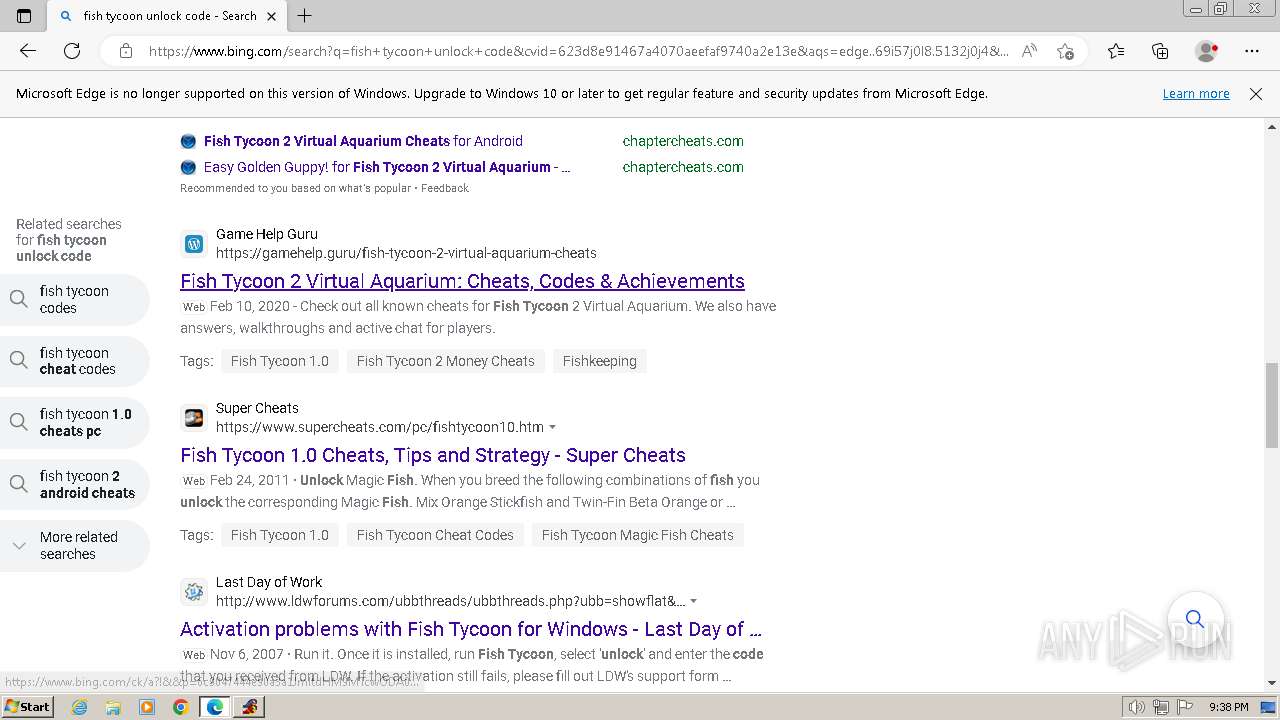
Task: Open Easy Golden Guppy chaptercheats result
Action: tap(387, 167)
